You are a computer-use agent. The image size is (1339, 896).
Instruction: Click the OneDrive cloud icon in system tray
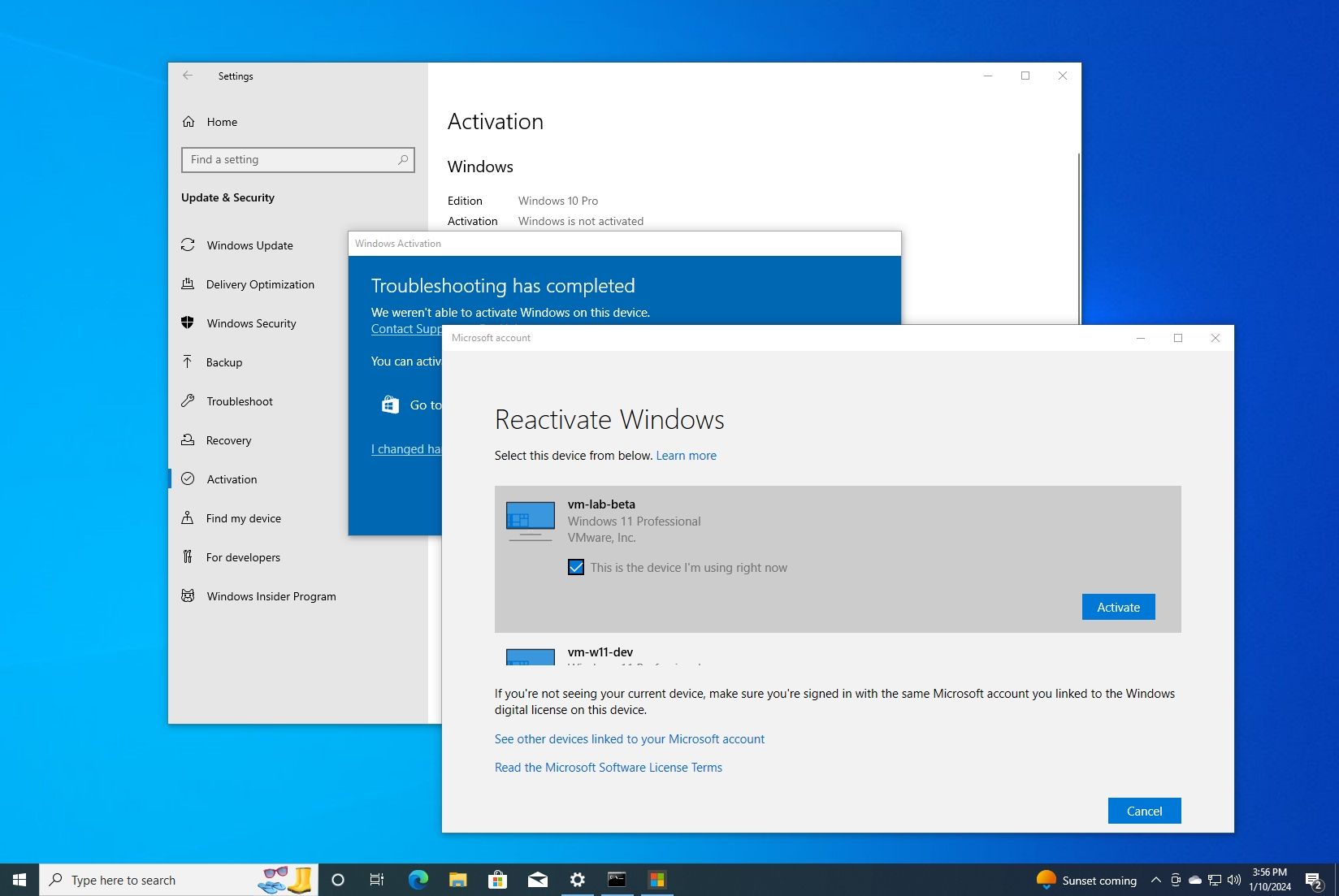point(1194,880)
